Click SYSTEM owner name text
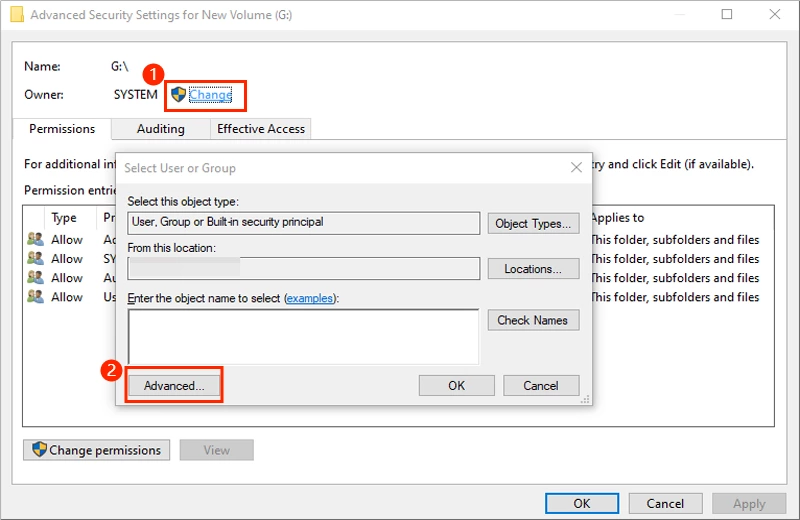This screenshot has width=800, height=520. [135, 95]
